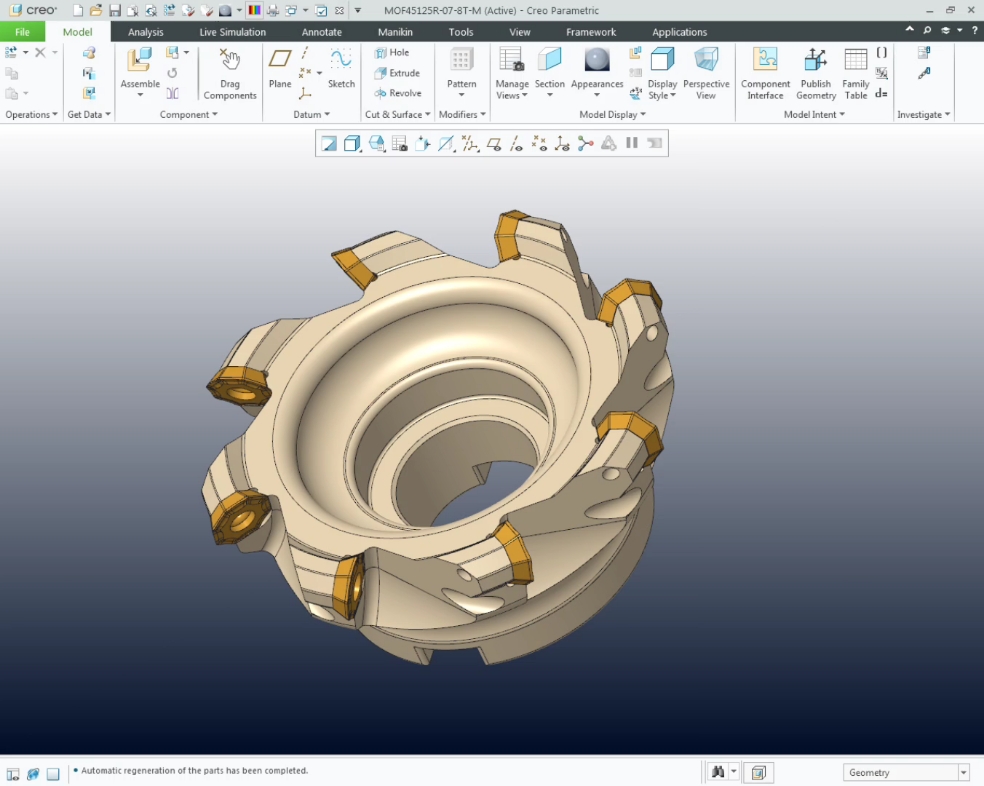
Task: Click the command search magnifier icon
Action: tap(927, 30)
